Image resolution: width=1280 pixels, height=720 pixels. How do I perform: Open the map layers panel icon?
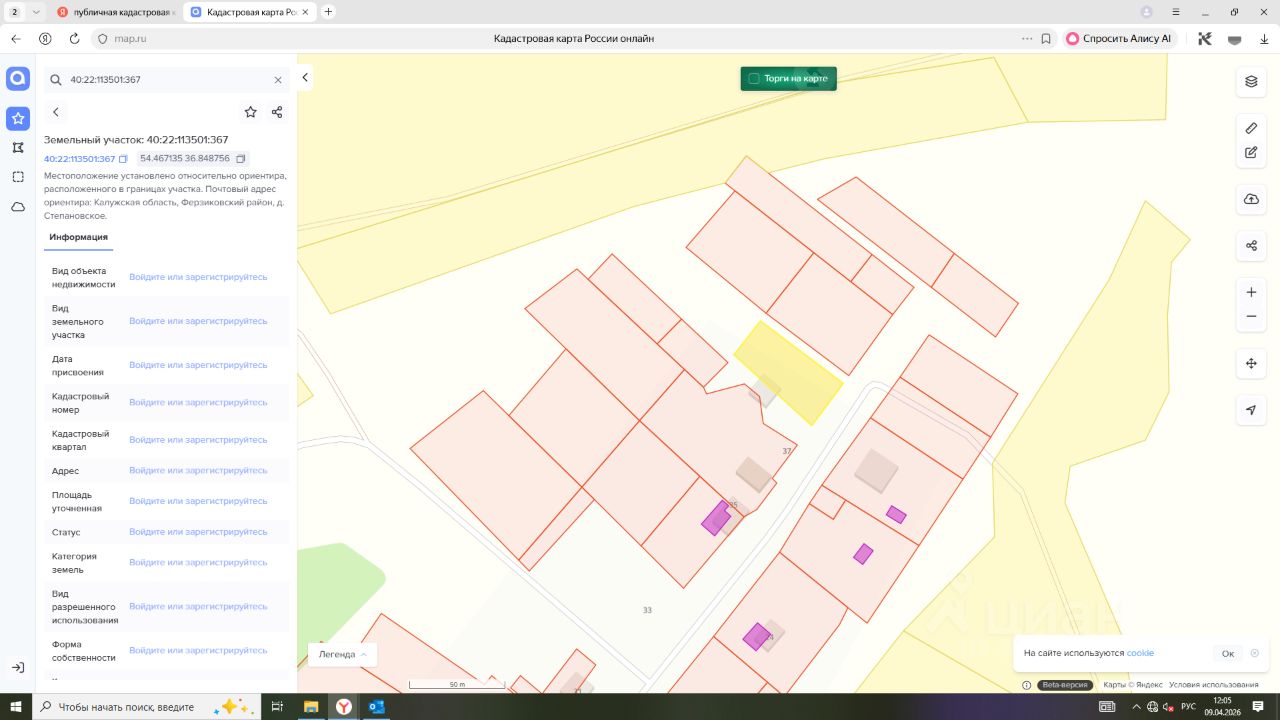click(x=1251, y=81)
